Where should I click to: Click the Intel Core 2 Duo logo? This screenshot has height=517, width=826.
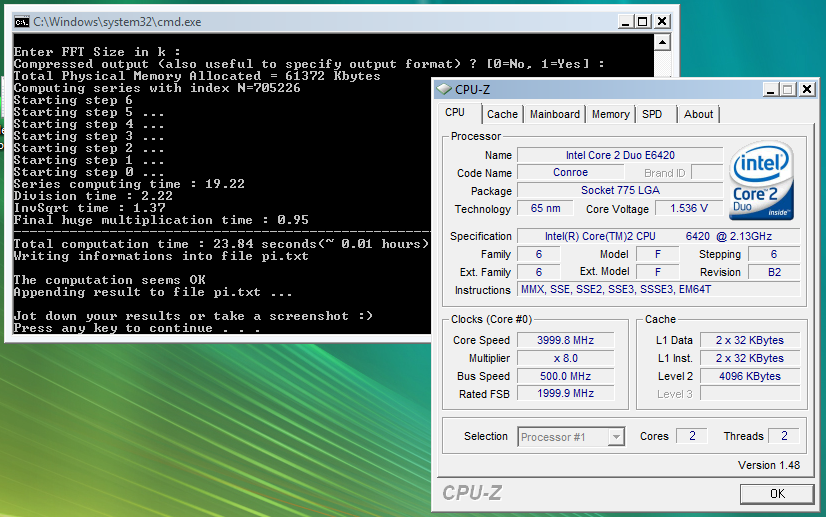point(762,181)
